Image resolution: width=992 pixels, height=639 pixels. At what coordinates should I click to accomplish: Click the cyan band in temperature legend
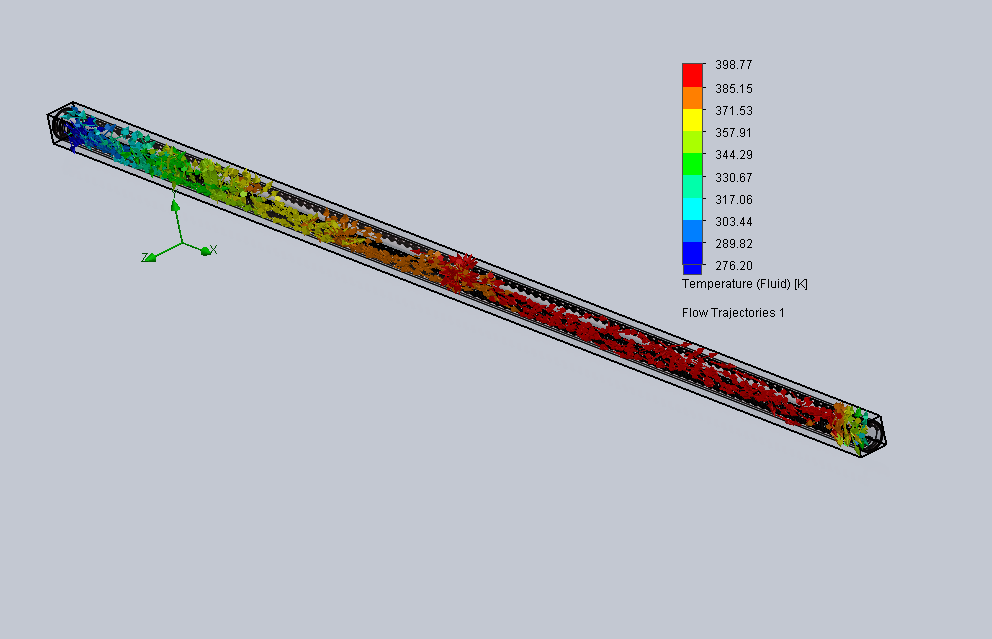tap(692, 208)
